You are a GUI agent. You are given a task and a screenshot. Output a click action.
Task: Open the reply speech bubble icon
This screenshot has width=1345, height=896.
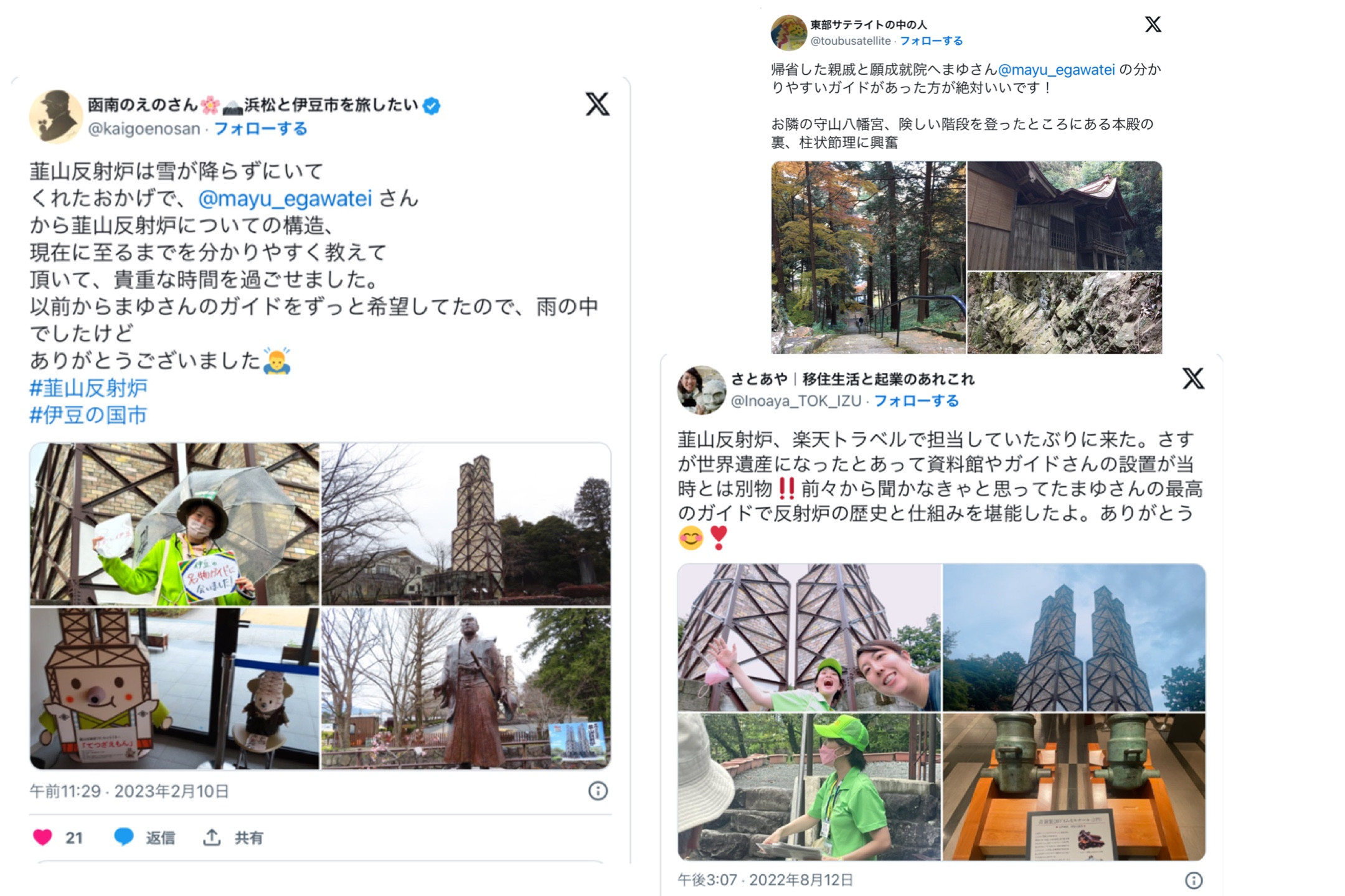[124, 837]
